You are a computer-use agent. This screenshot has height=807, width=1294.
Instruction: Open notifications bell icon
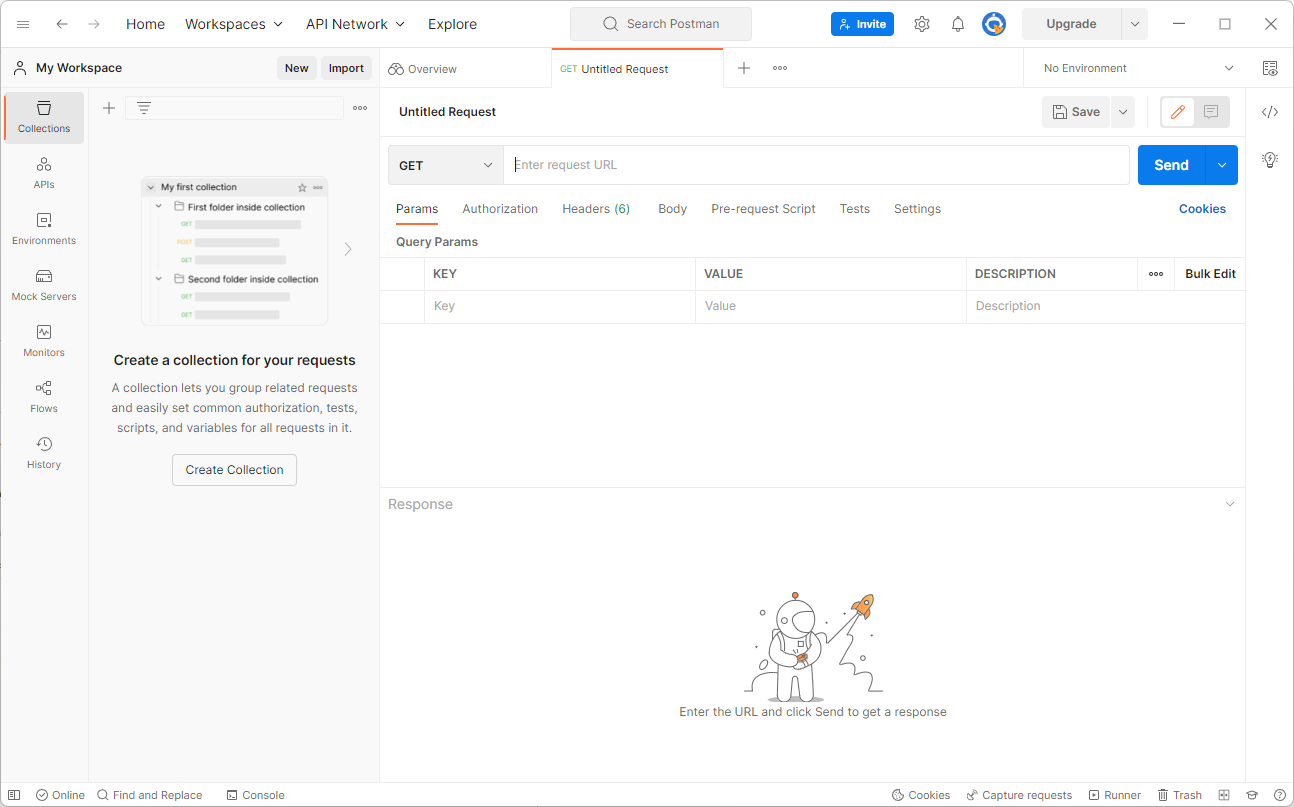click(958, 24)
